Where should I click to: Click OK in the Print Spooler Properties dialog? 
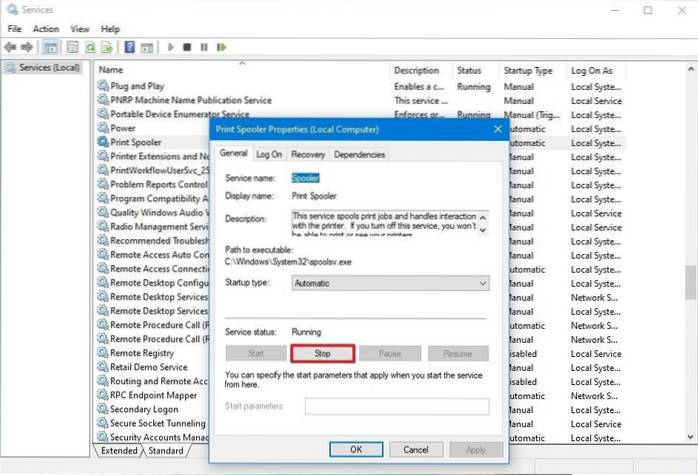pos(355,450)
